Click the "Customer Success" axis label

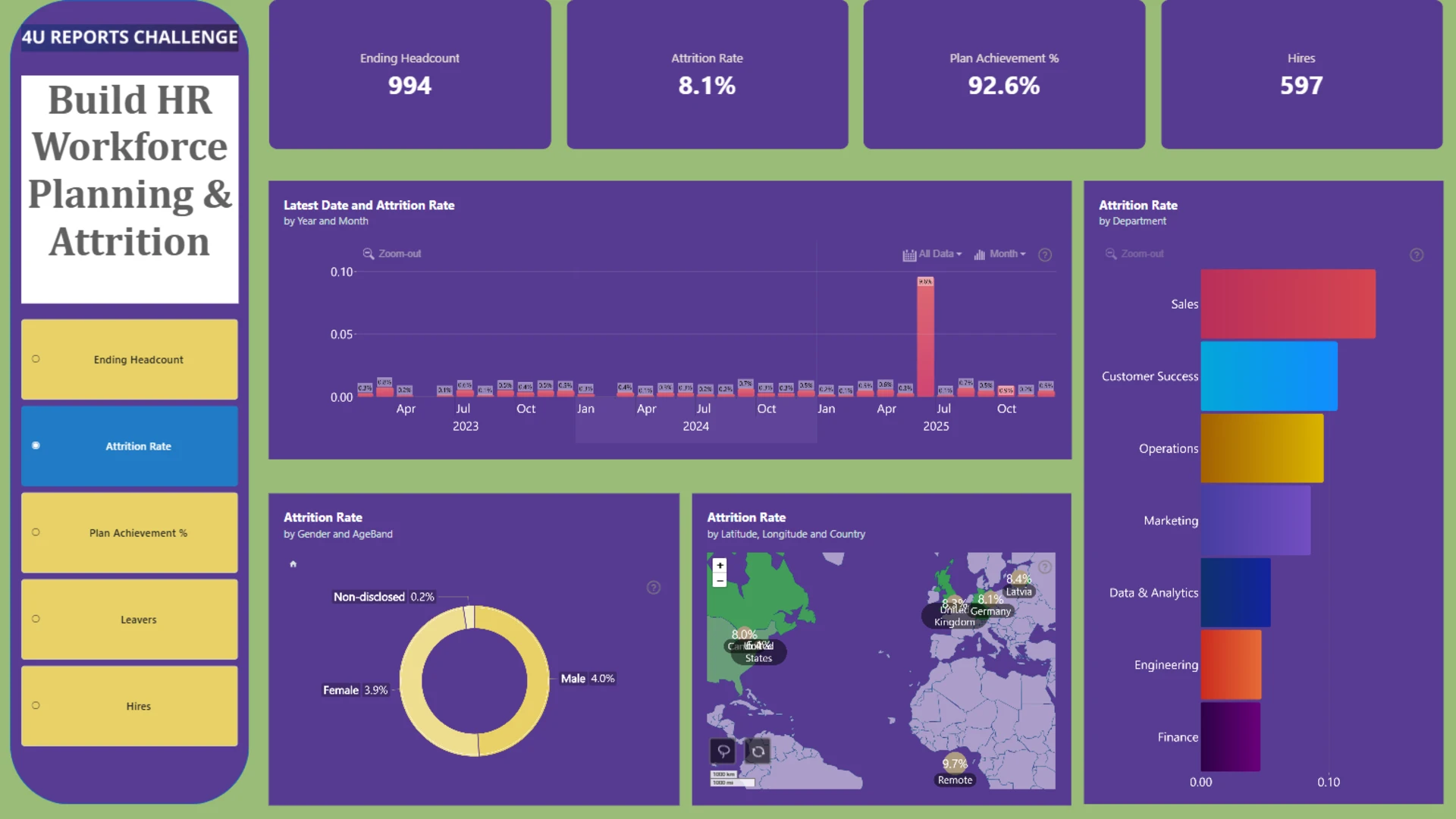[x=1150, y=376]
